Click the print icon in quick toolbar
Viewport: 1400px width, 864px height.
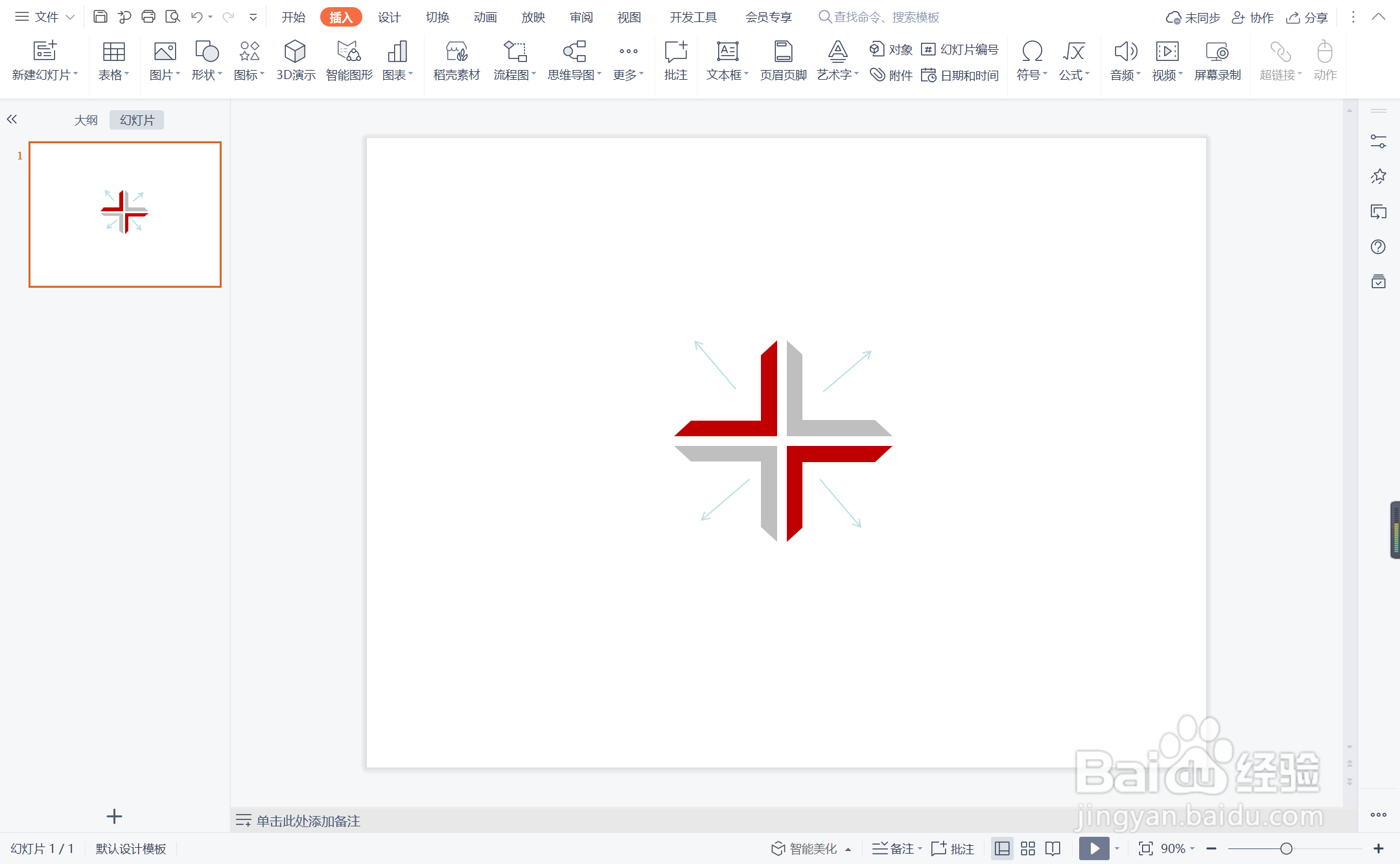click(148, 17)
